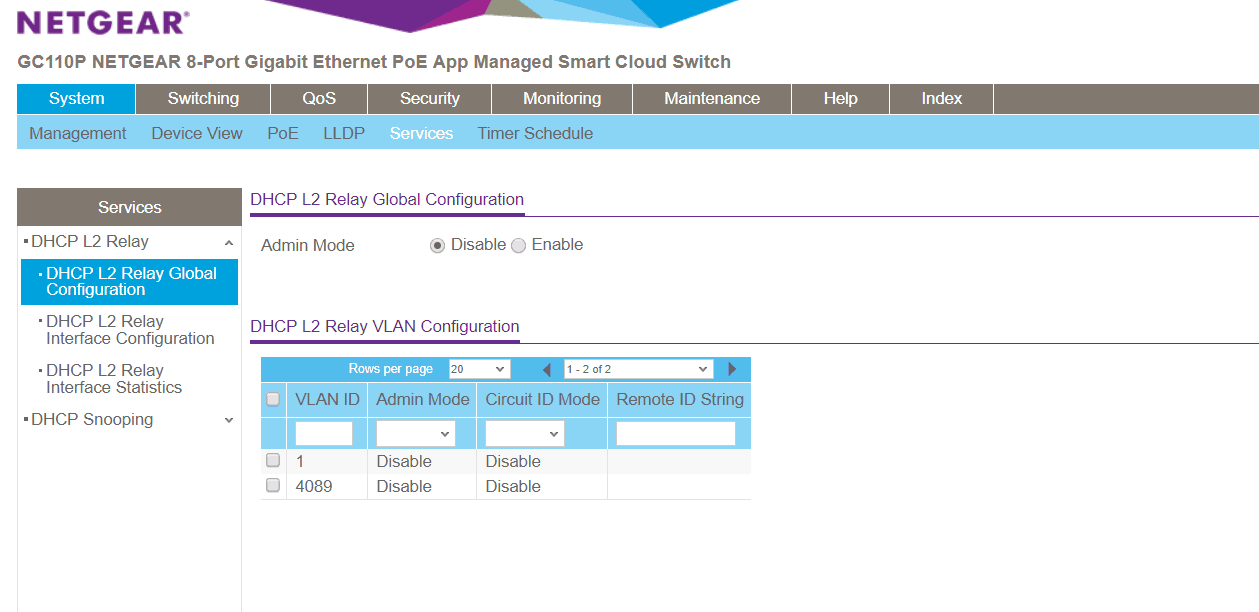Screen dimensions: 1259x612
Task: Go to previous table page arrow
Action: (x=547, y=370)
